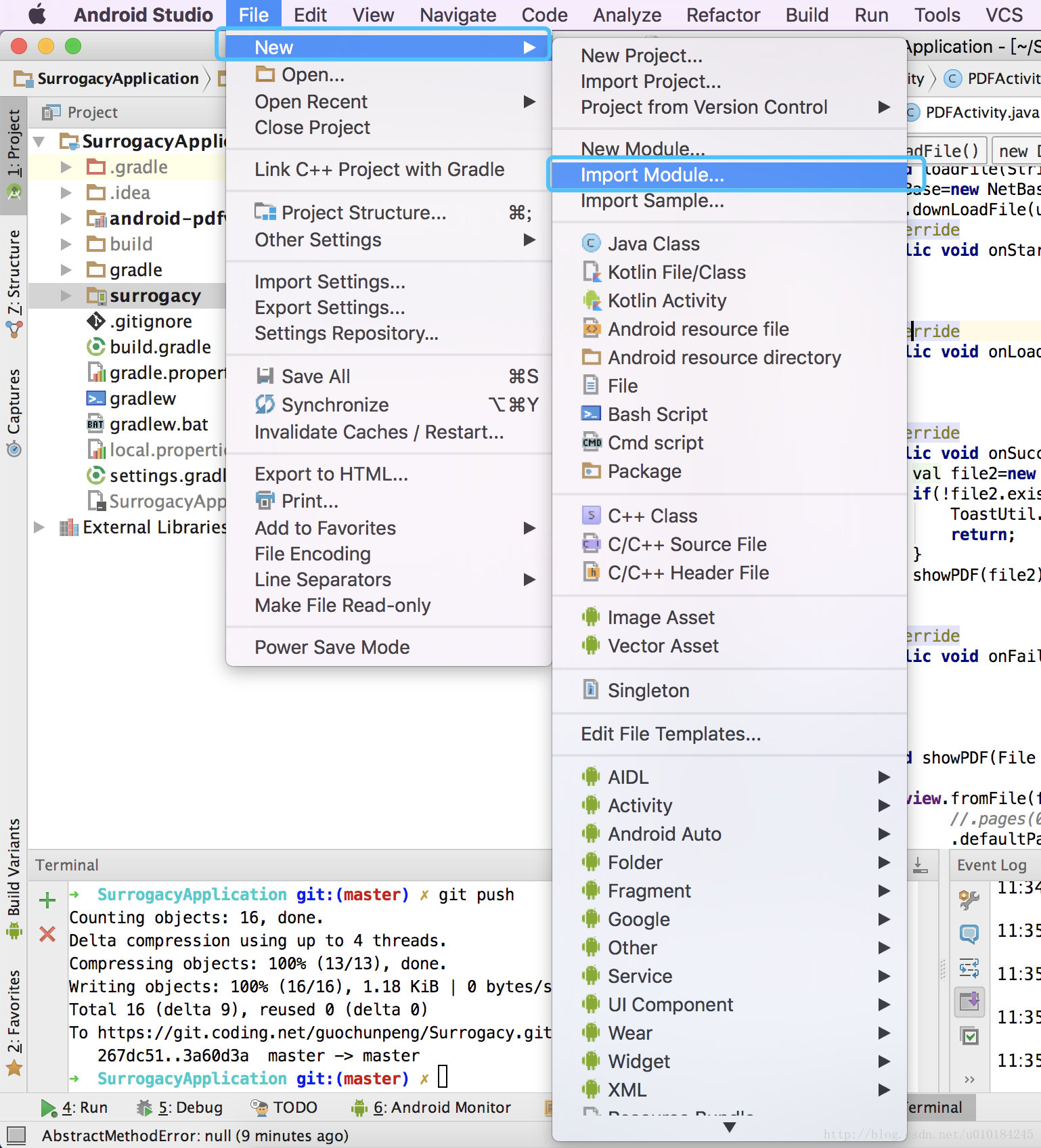The width and height of the screenshot is (1041, 1148).
Task: Choose Close Project
Action: tap(389, 127)
